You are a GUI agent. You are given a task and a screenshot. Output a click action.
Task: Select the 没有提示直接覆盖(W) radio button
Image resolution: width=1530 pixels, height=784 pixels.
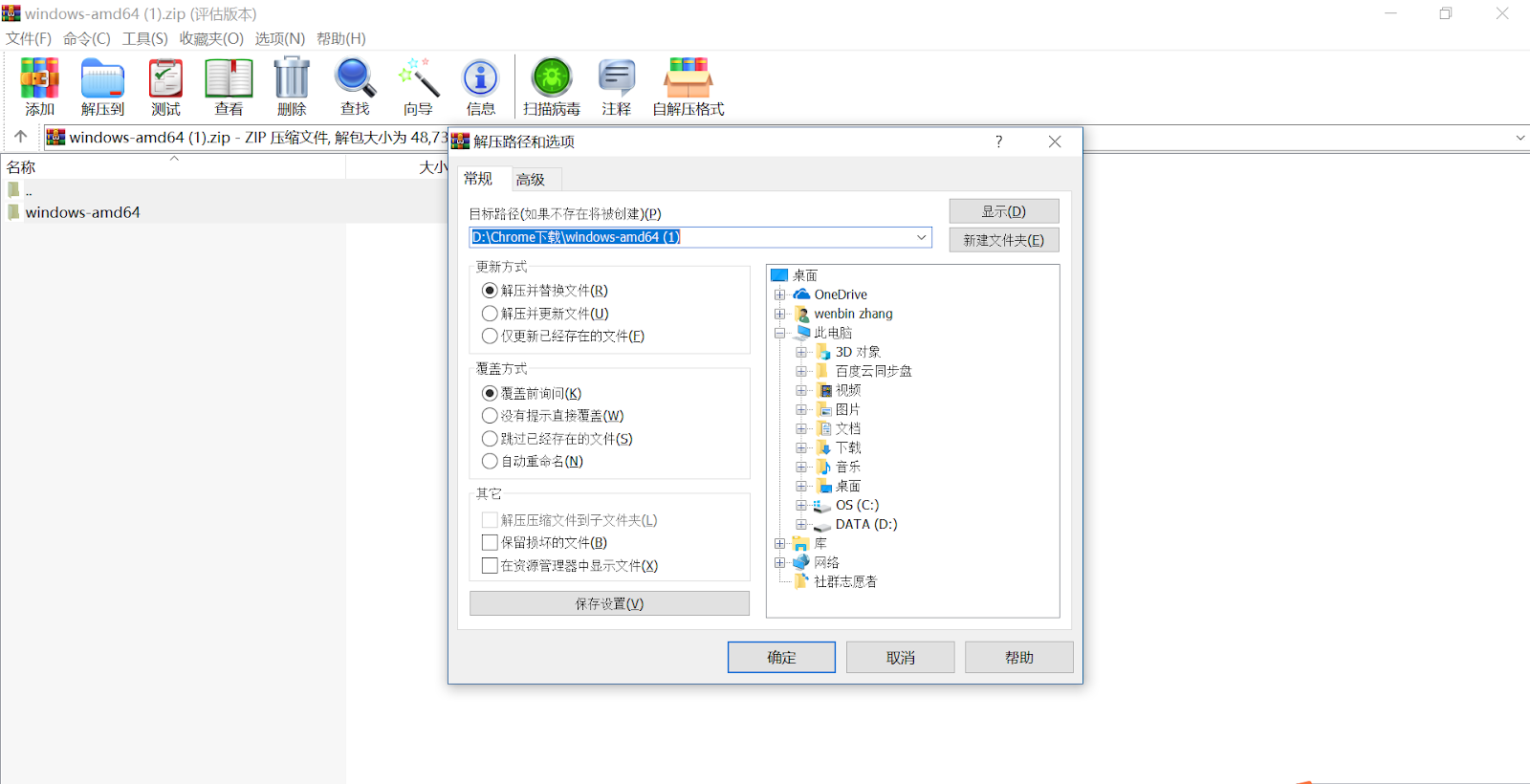[x=490, y=416]
